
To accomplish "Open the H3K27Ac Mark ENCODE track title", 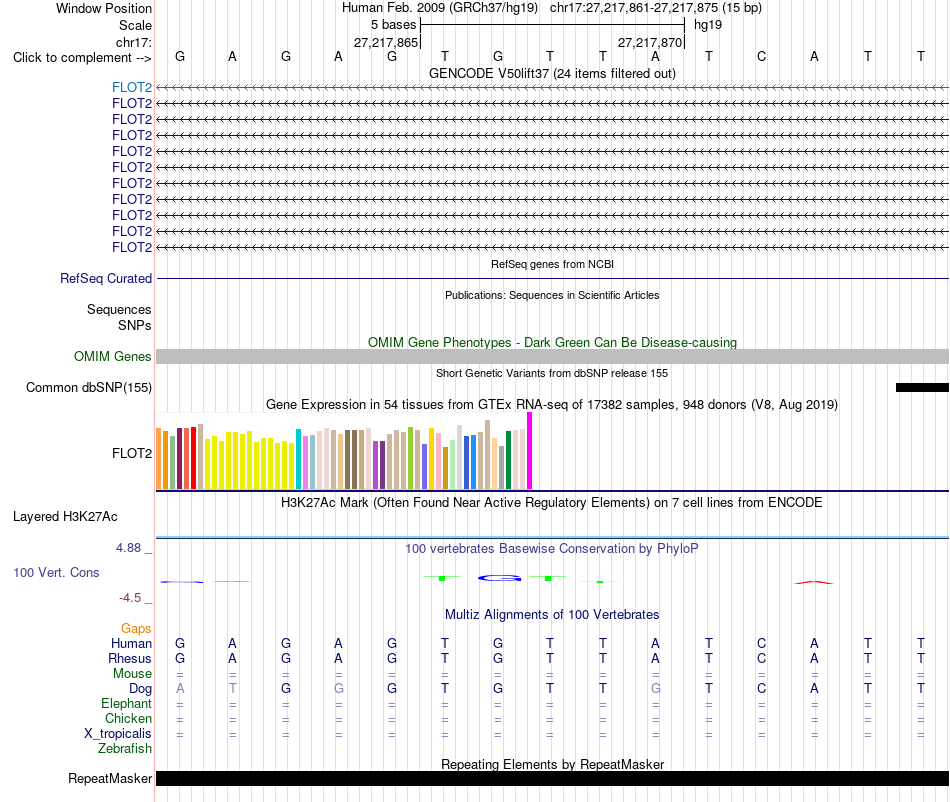I will pos(552,503).
